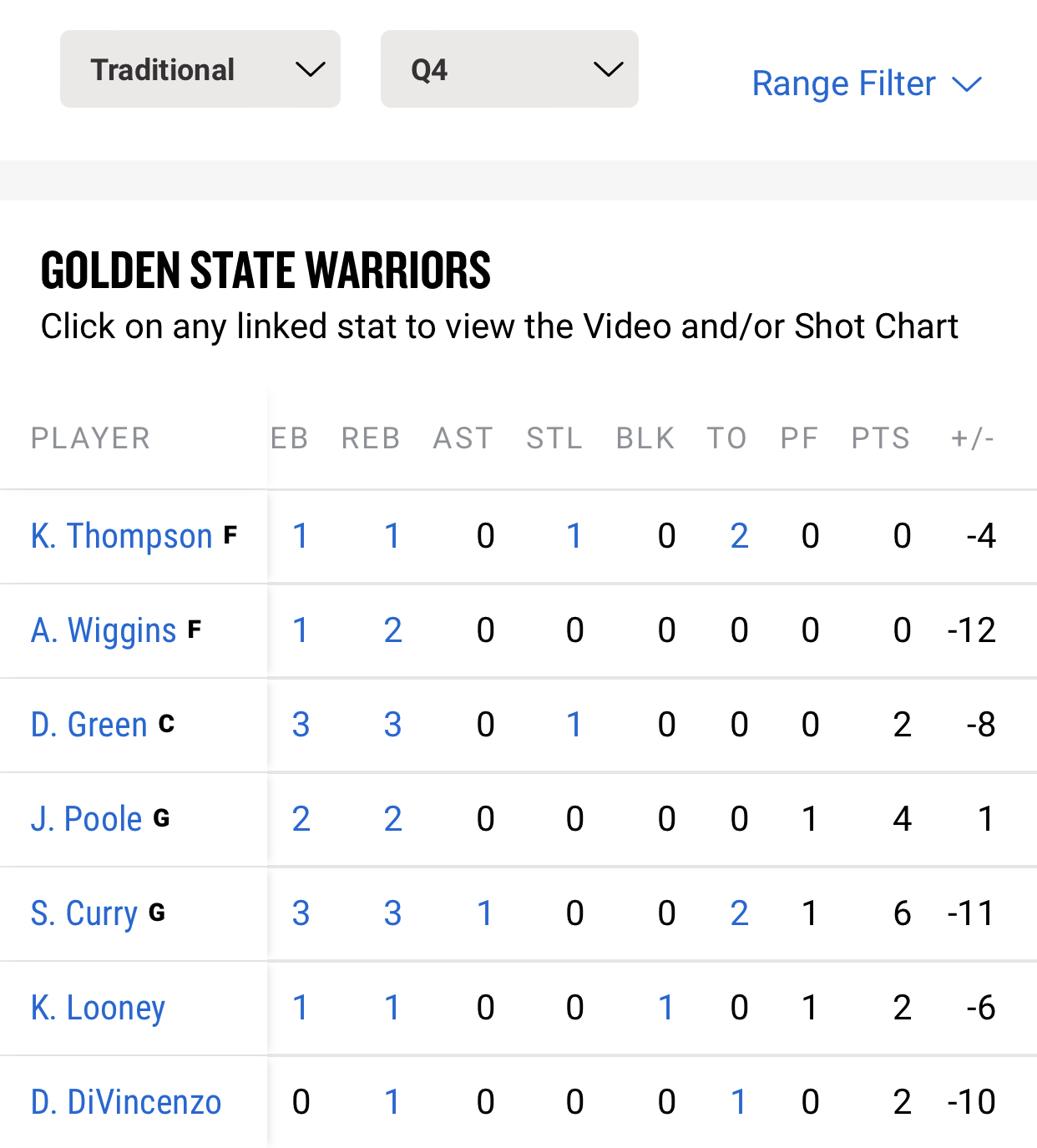Viewport: 1037px width, 1148px height.
Task: Click S. Curry's assist value 1
Action: click(485, 913)
